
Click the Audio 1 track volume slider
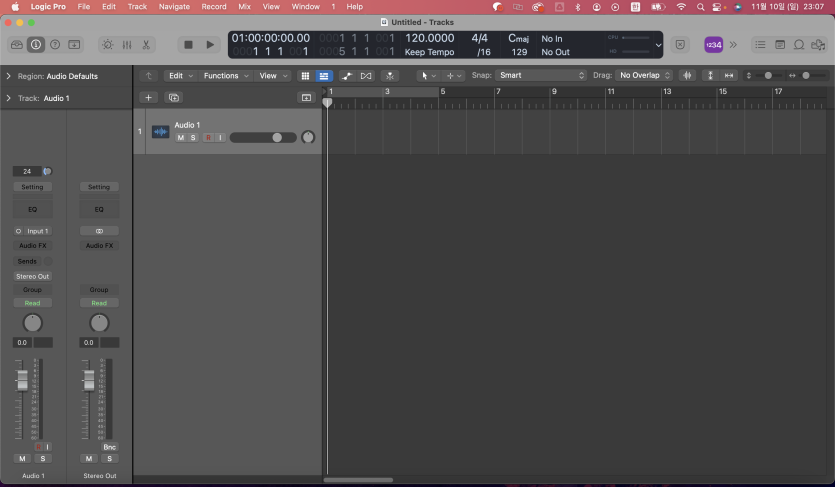pos(263,138)
